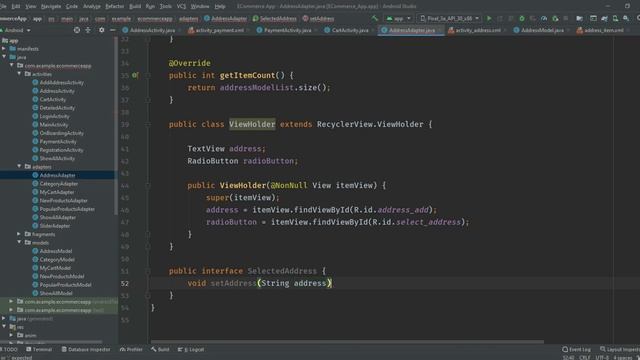Select MyCartAdapter in project tree
Viewport: 640px width, 360px height.
(57, 192)
